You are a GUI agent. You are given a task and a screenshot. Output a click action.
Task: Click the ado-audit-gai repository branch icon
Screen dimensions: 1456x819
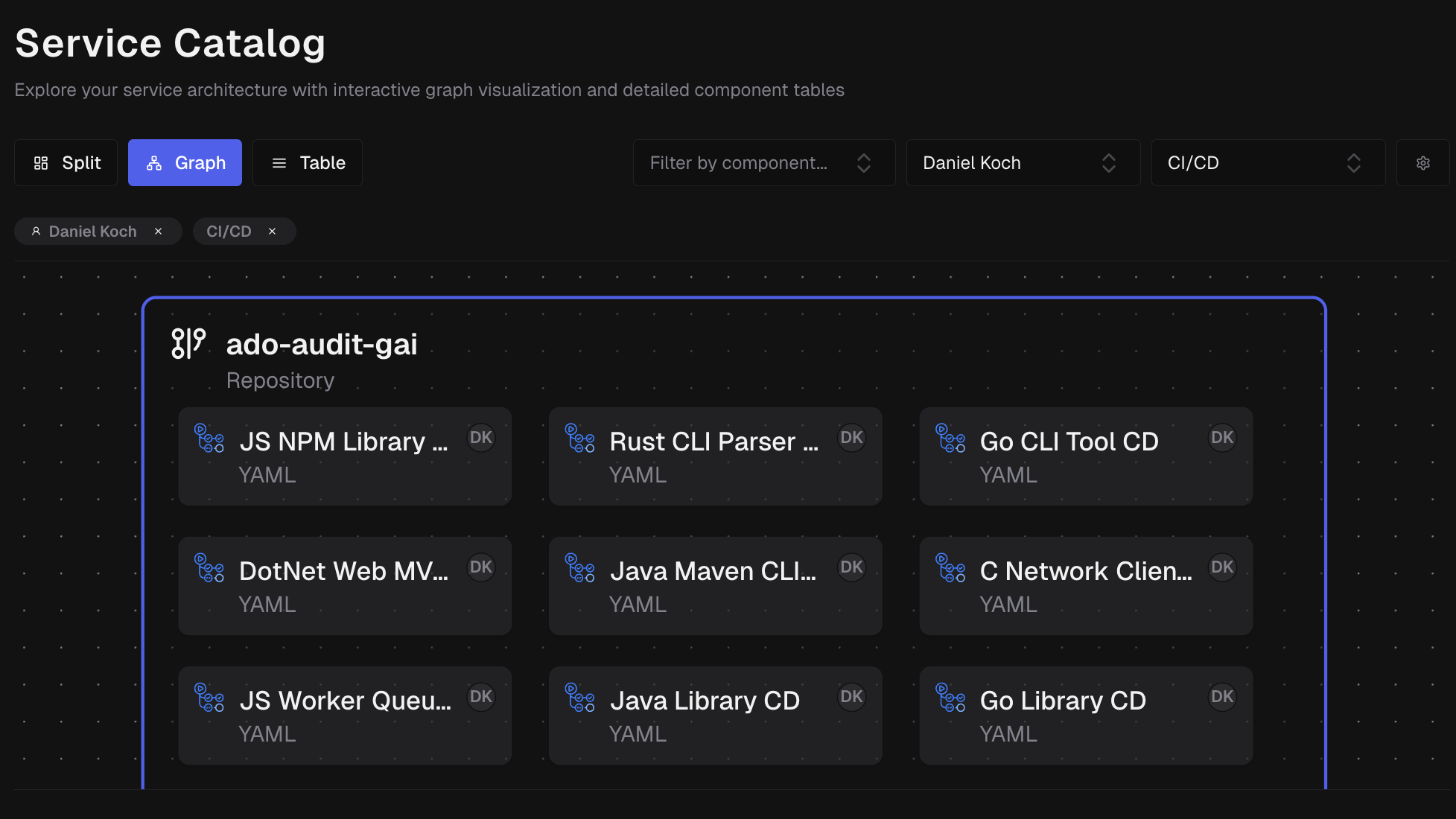[188, 344]
